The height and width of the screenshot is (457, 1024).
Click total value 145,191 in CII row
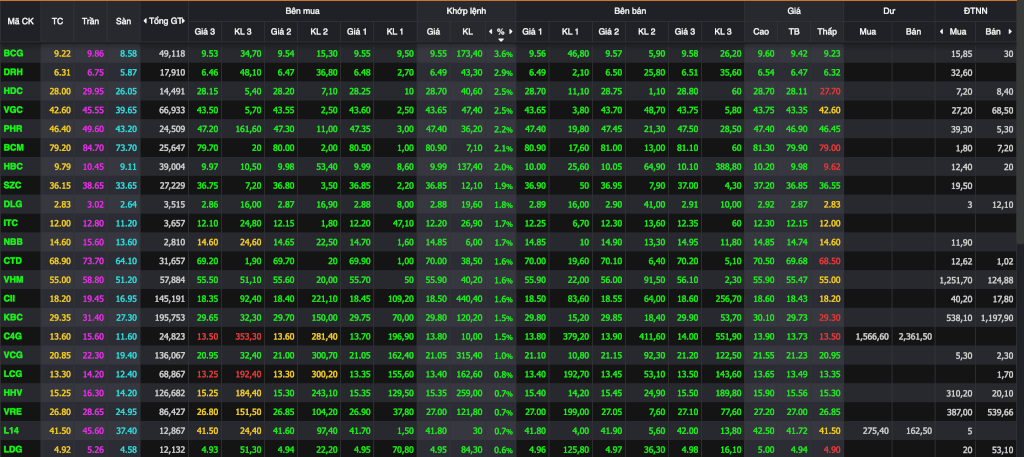(x=172, y=300)
